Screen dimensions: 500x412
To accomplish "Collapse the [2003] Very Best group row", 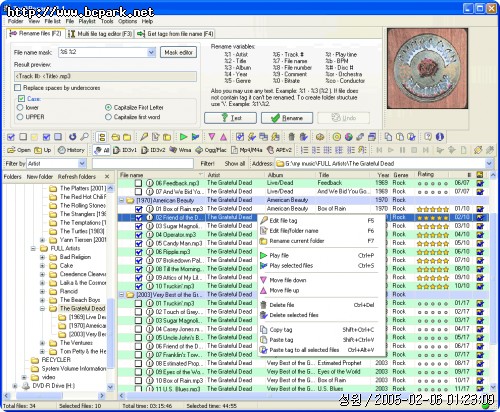I will 122,295.
